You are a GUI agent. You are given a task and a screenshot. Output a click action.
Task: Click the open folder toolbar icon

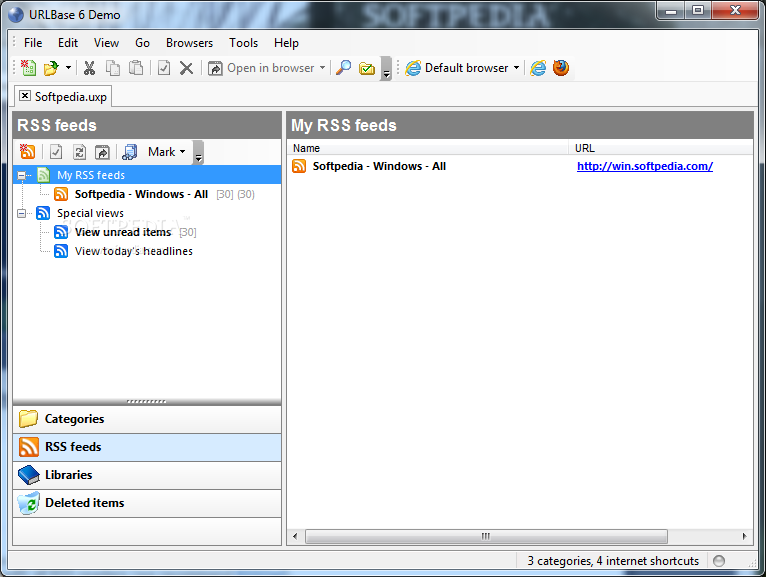tap(51, 68)
